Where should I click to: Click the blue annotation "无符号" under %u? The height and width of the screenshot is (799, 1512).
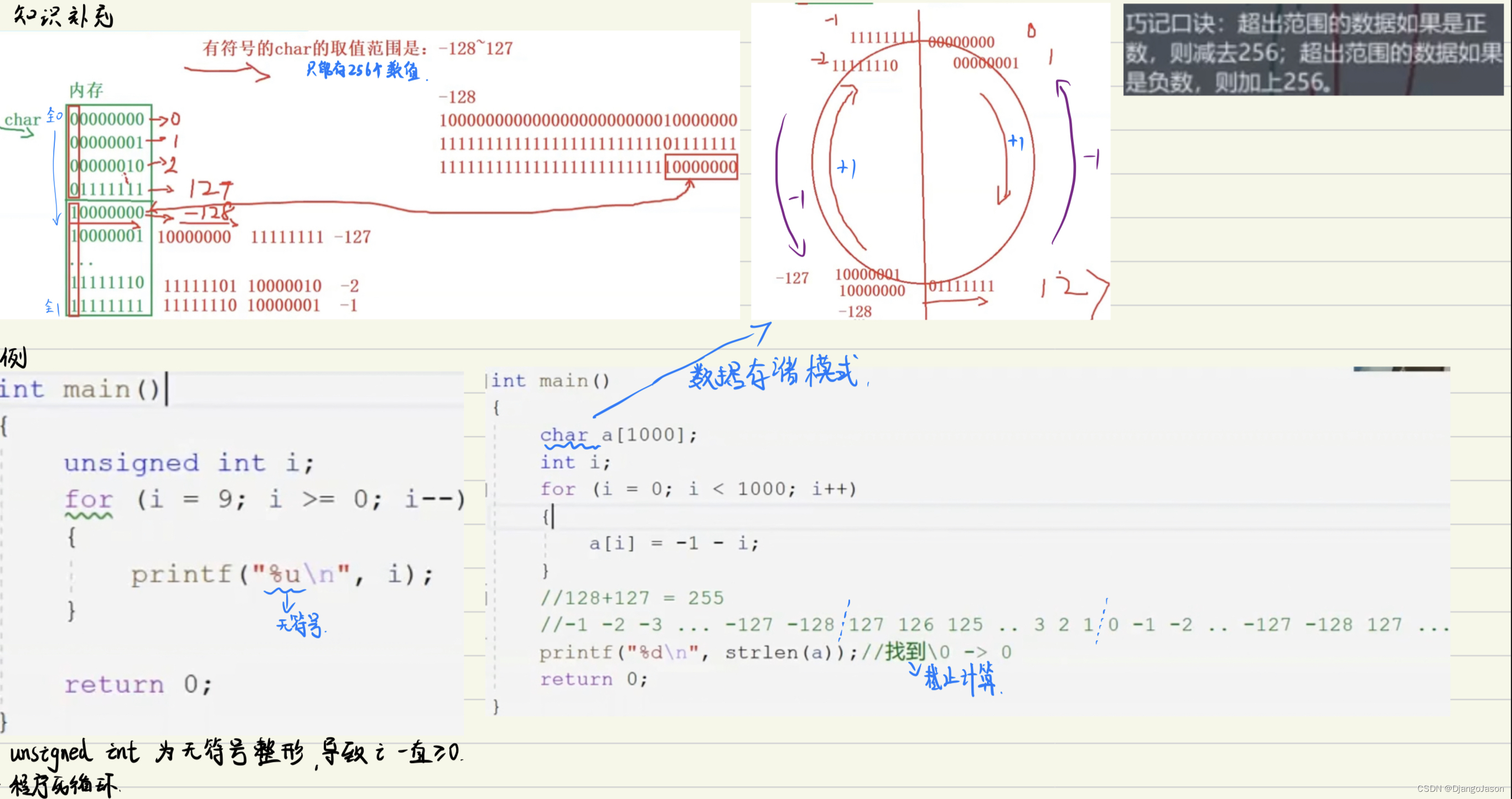click(300, 625)
